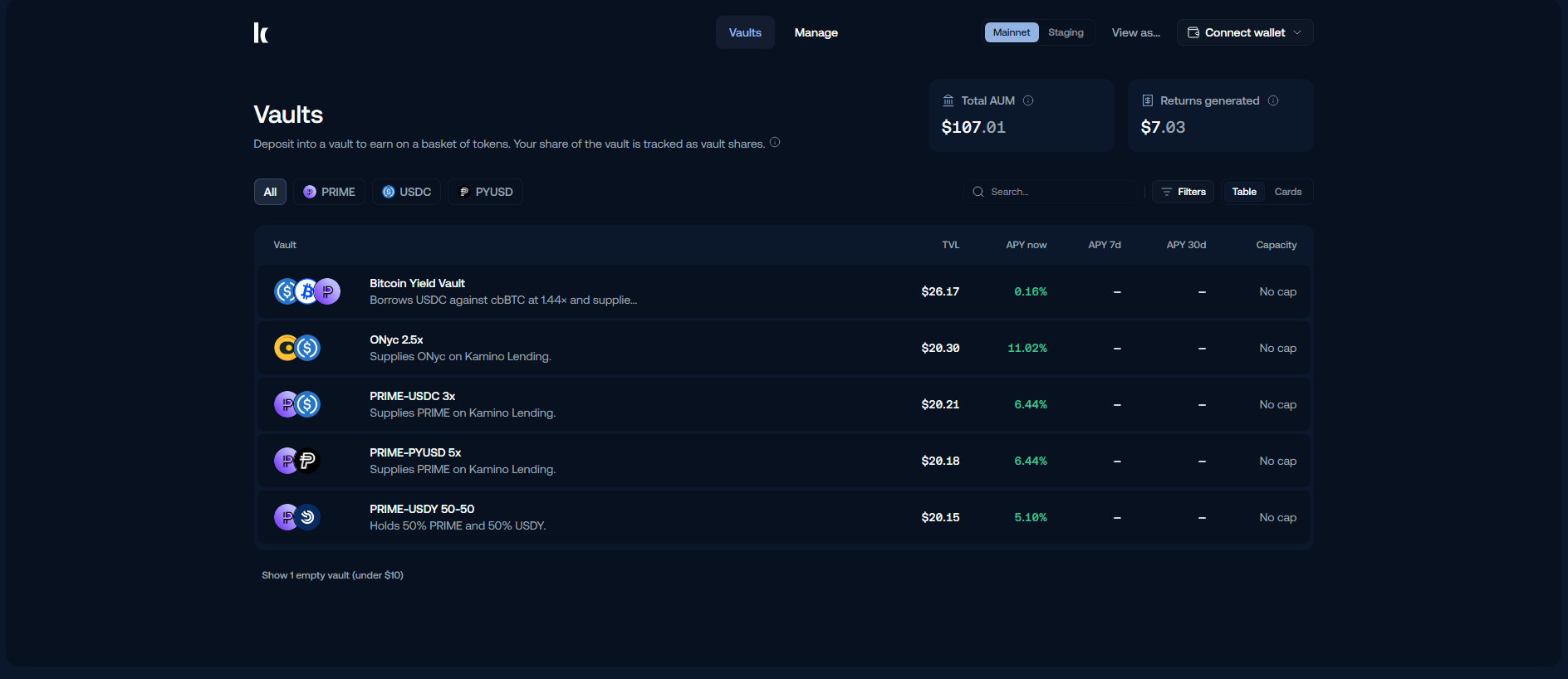Open the Returns generated info icon
Viewport: 1568px width, 679px height.
pos(1273,100)
